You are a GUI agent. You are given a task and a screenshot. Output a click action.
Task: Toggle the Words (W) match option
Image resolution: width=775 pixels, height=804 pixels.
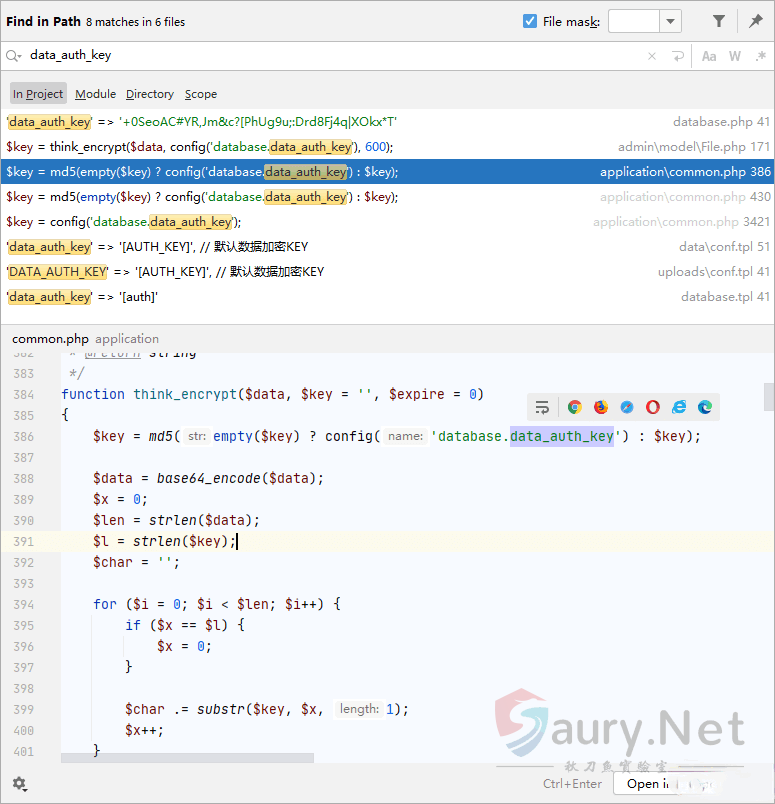[735, 57]
